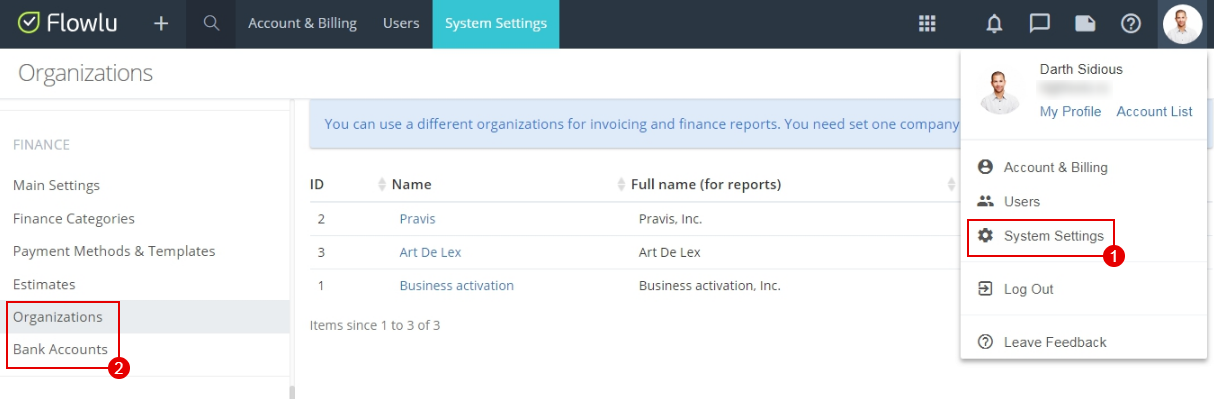1214x399 pixels.
Task: Click the Account & Billing person icon
Action: [985, 167]
